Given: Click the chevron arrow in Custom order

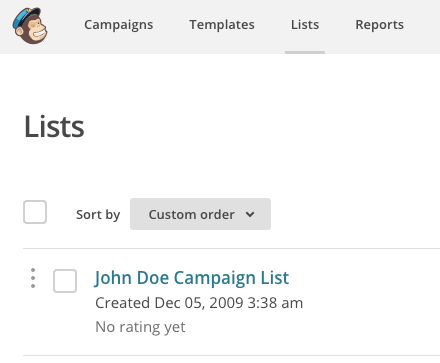Looking at the screenshot, I should tap(250, 214).
